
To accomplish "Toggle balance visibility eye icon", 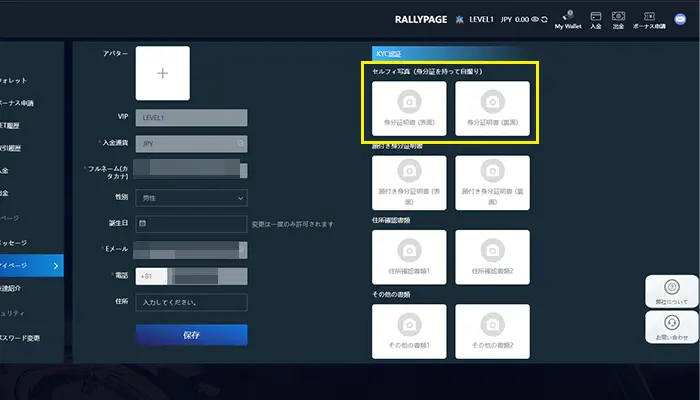I will [532, 18].
